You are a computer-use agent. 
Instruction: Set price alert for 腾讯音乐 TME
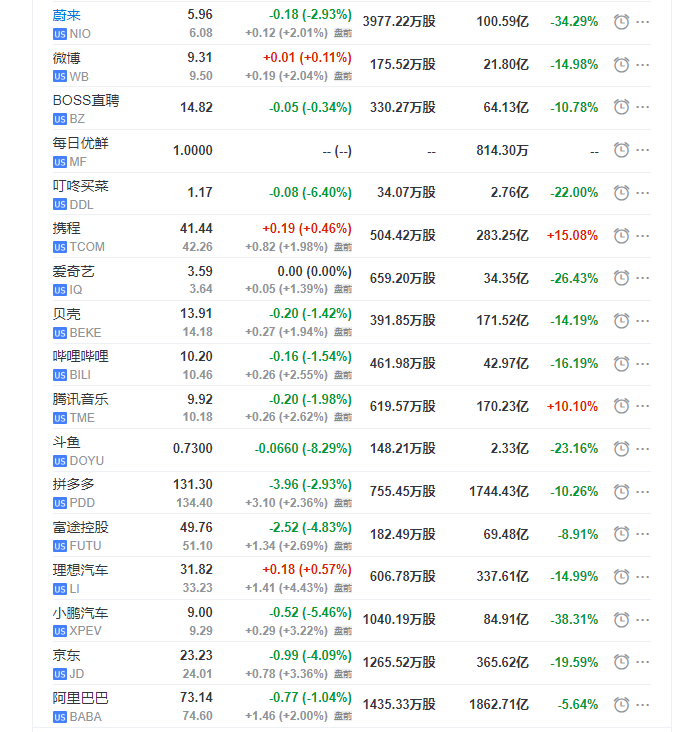pos(621,406)
